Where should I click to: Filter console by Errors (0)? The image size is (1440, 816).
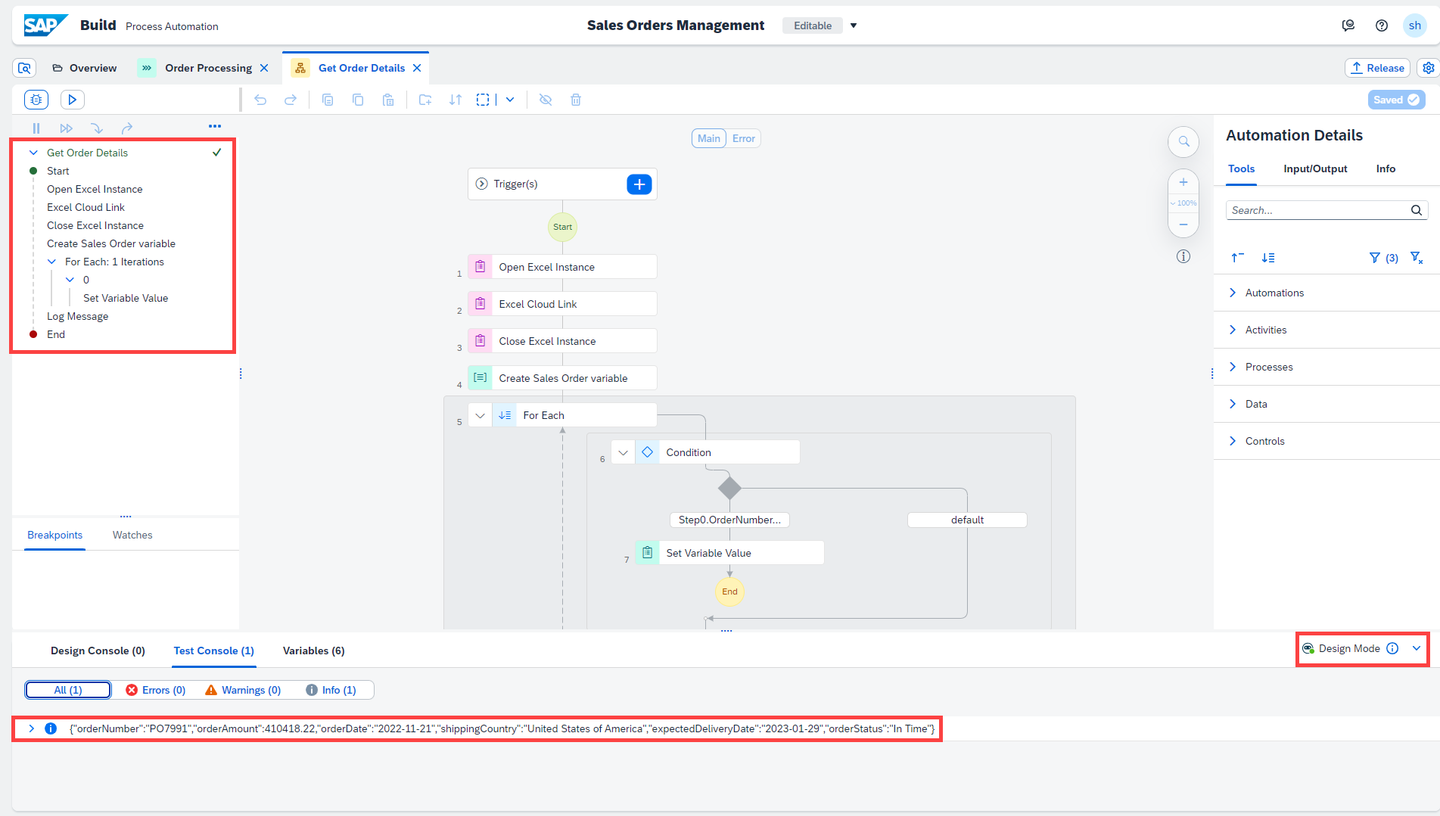[x=156, y=690]
